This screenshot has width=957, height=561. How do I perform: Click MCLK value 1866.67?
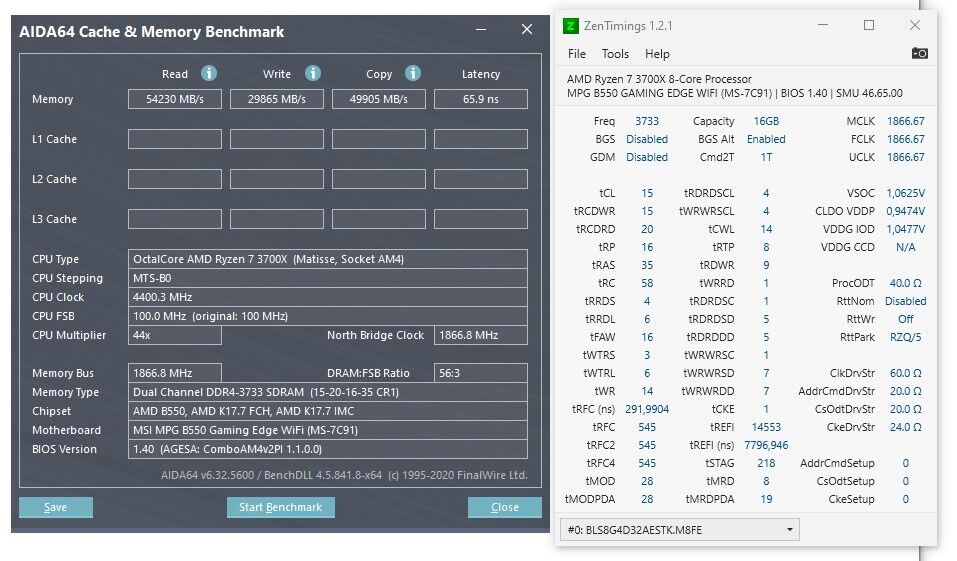[906, 121]
